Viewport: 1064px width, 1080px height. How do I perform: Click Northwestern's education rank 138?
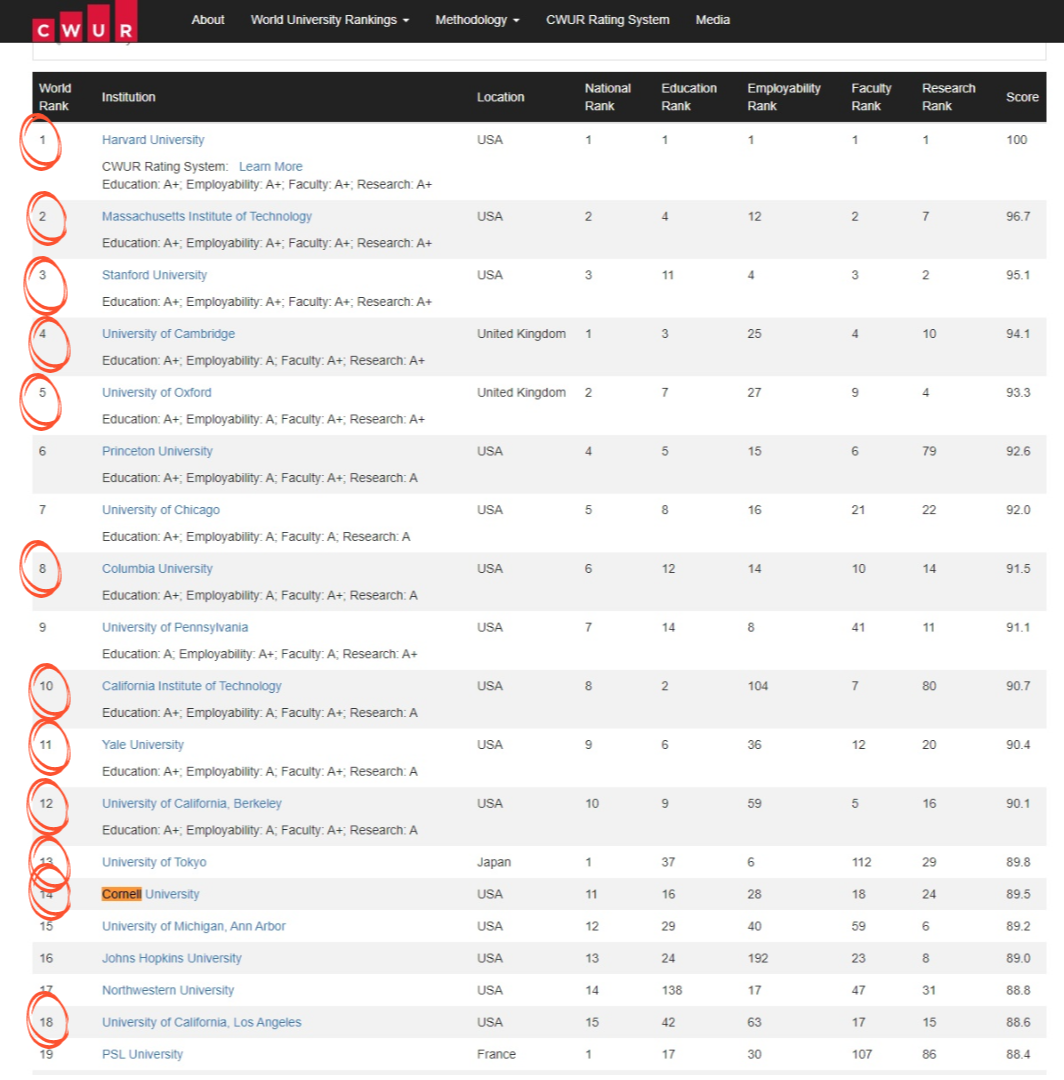pyautogui.click(x=671, y=990)
